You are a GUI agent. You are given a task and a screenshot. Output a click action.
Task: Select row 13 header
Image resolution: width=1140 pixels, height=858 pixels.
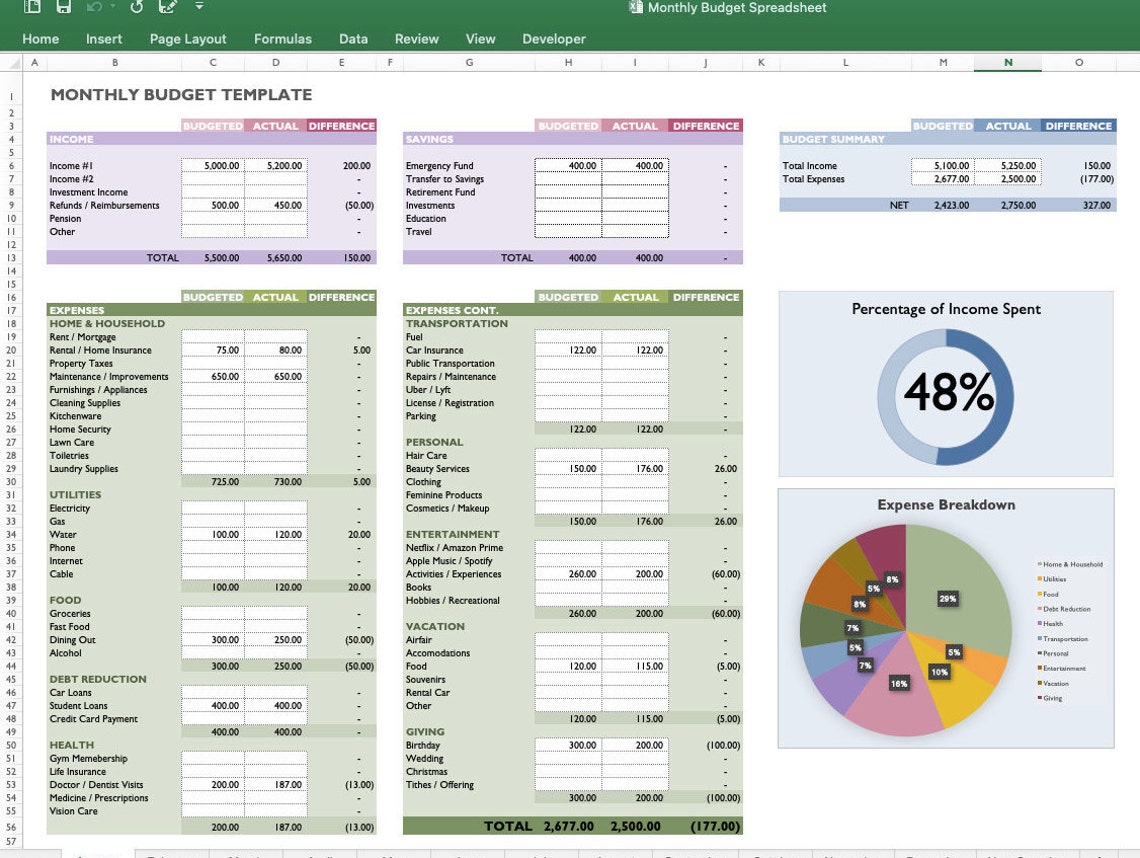coord(11,258)
